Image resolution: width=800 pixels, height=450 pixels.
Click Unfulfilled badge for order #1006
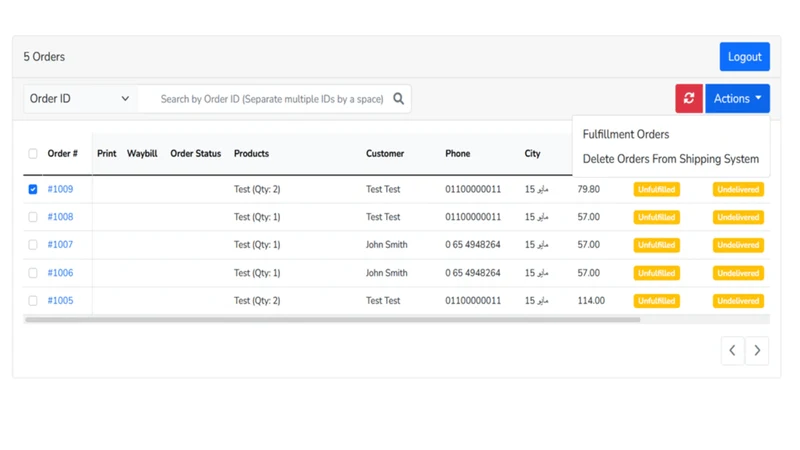(x=657, y=273)
